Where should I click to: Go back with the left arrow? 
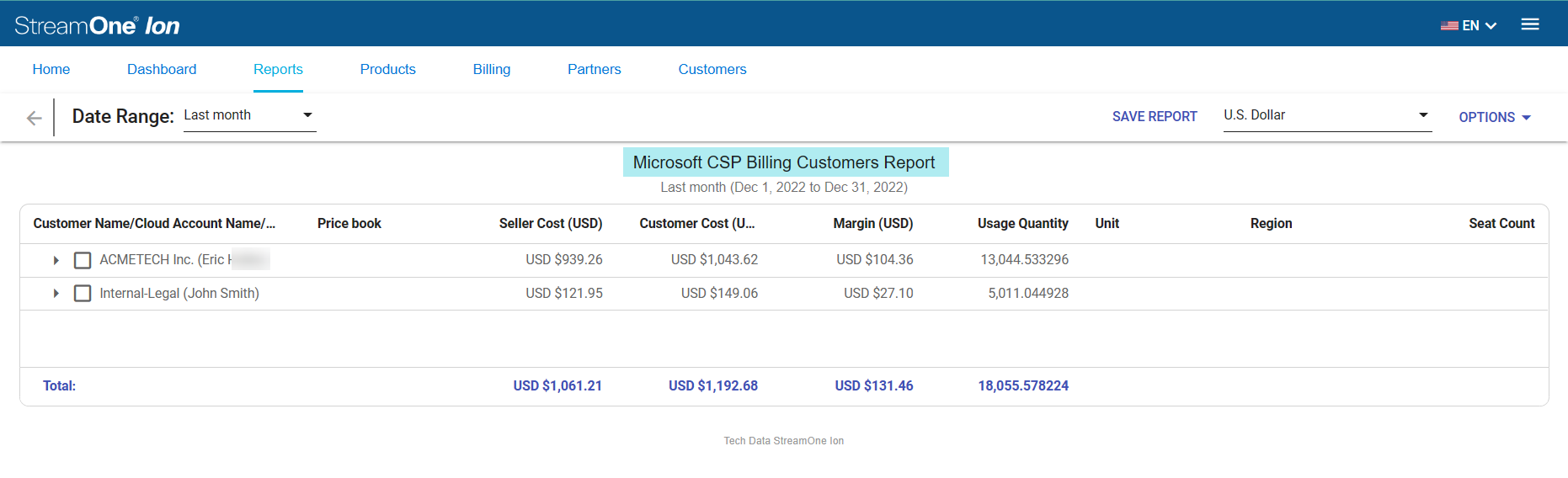[34, 118]
